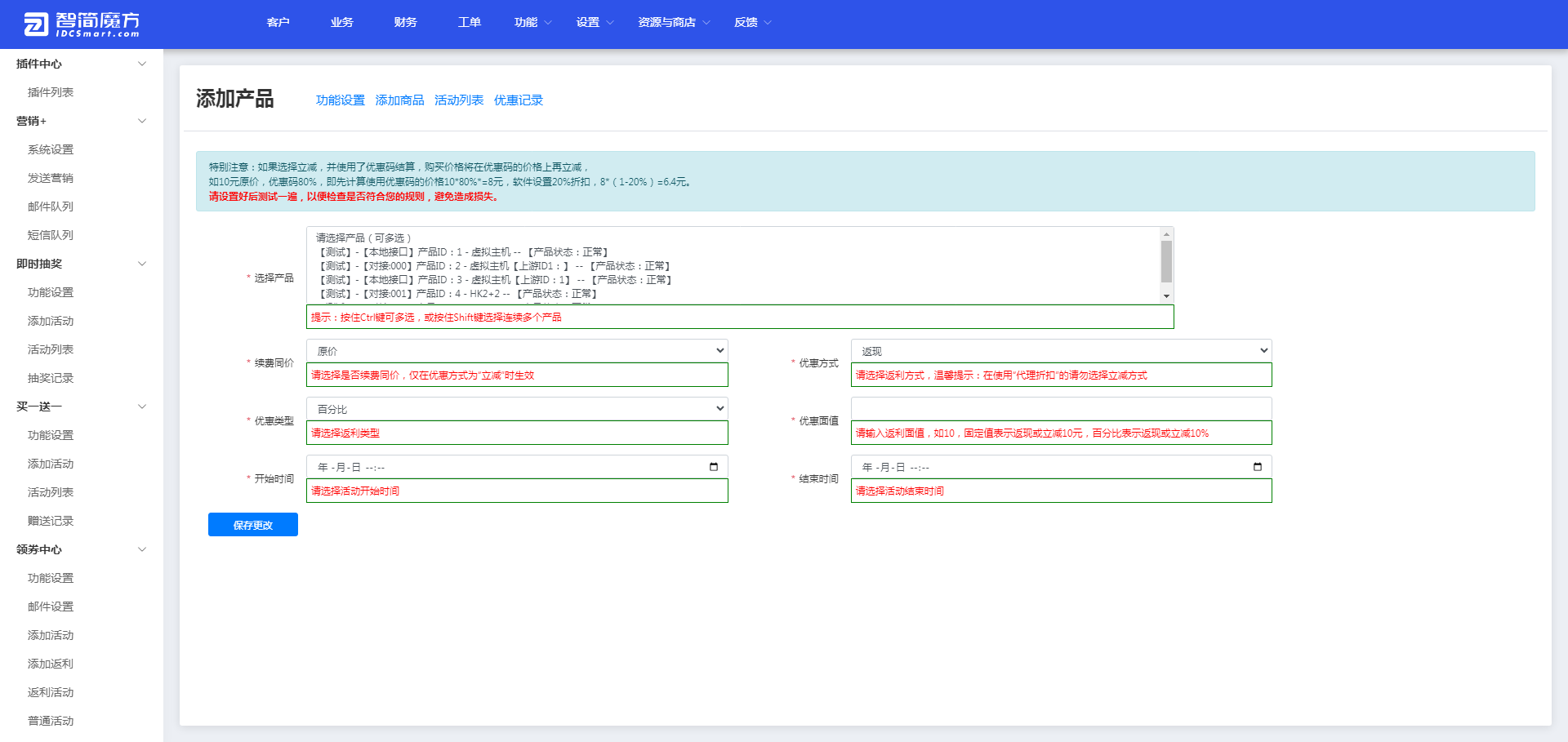Open 活动列表 under 即时抽奖

click(51, 349)
